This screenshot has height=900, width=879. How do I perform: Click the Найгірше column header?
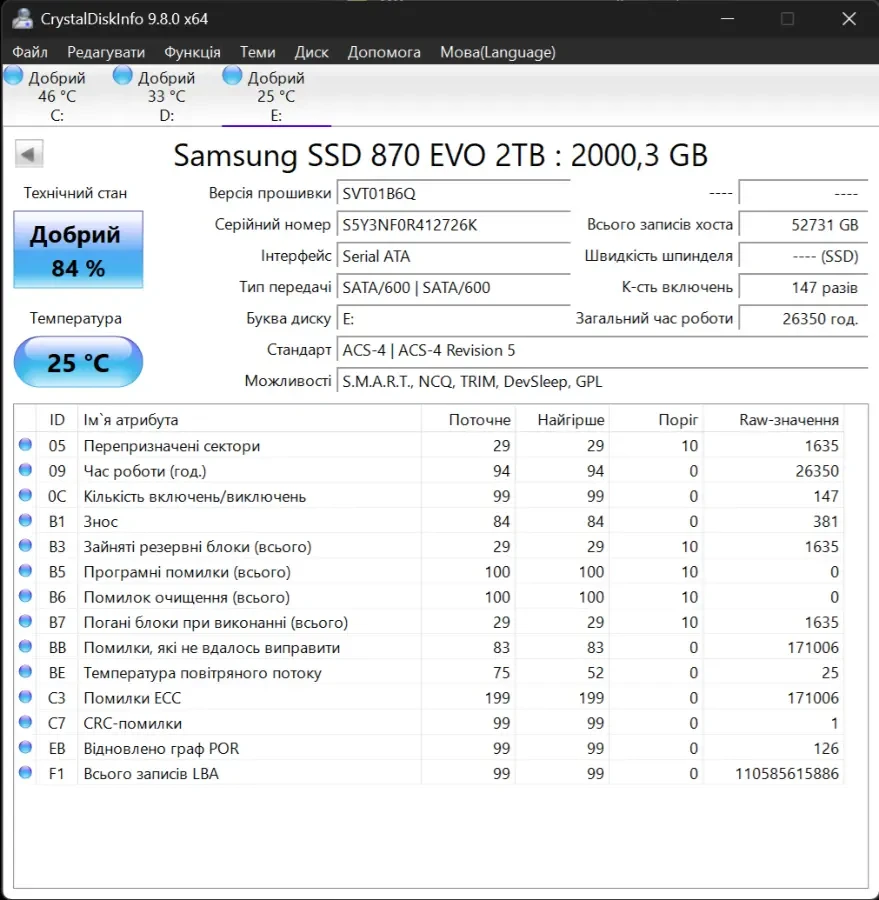(562, 420)
